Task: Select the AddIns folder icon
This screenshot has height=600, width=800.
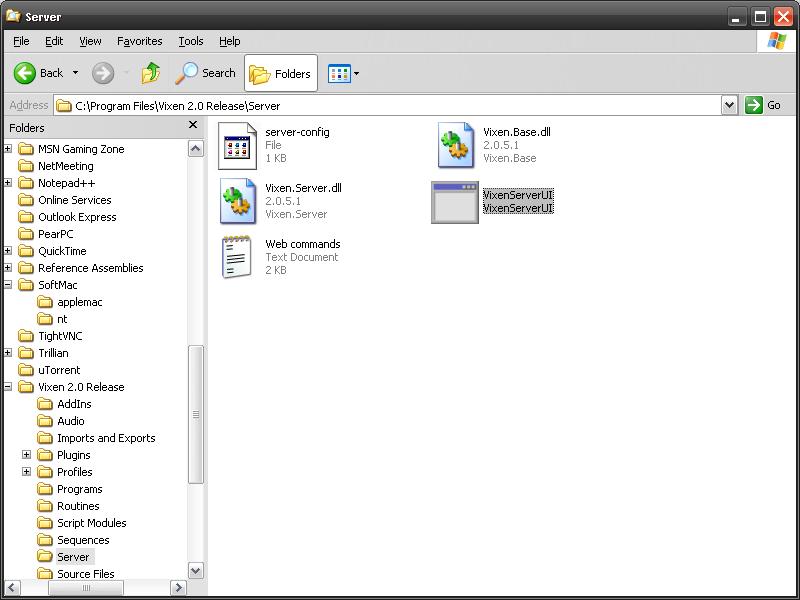Action: click(45, 404)
